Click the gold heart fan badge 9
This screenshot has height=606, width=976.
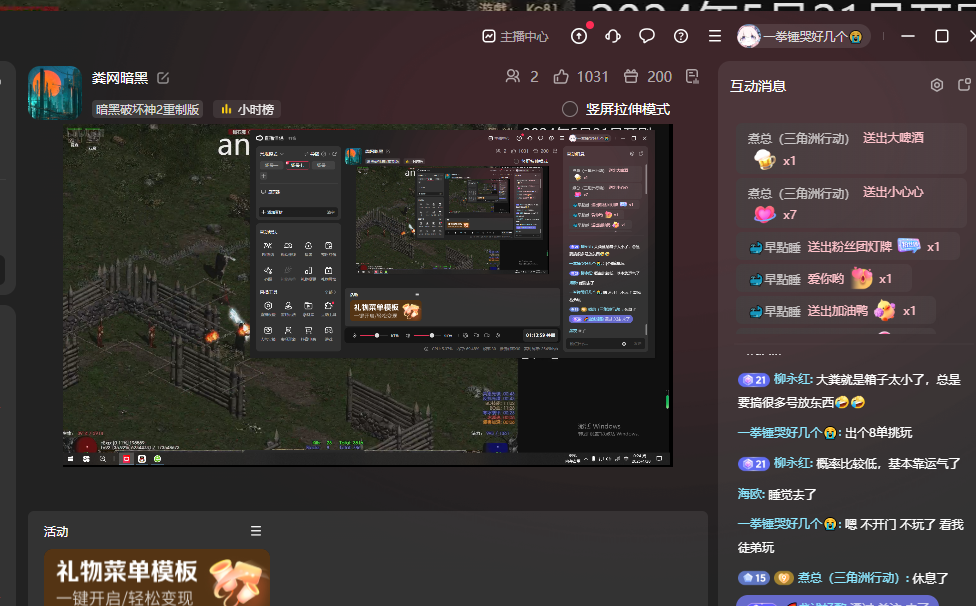tap(784, 578)
